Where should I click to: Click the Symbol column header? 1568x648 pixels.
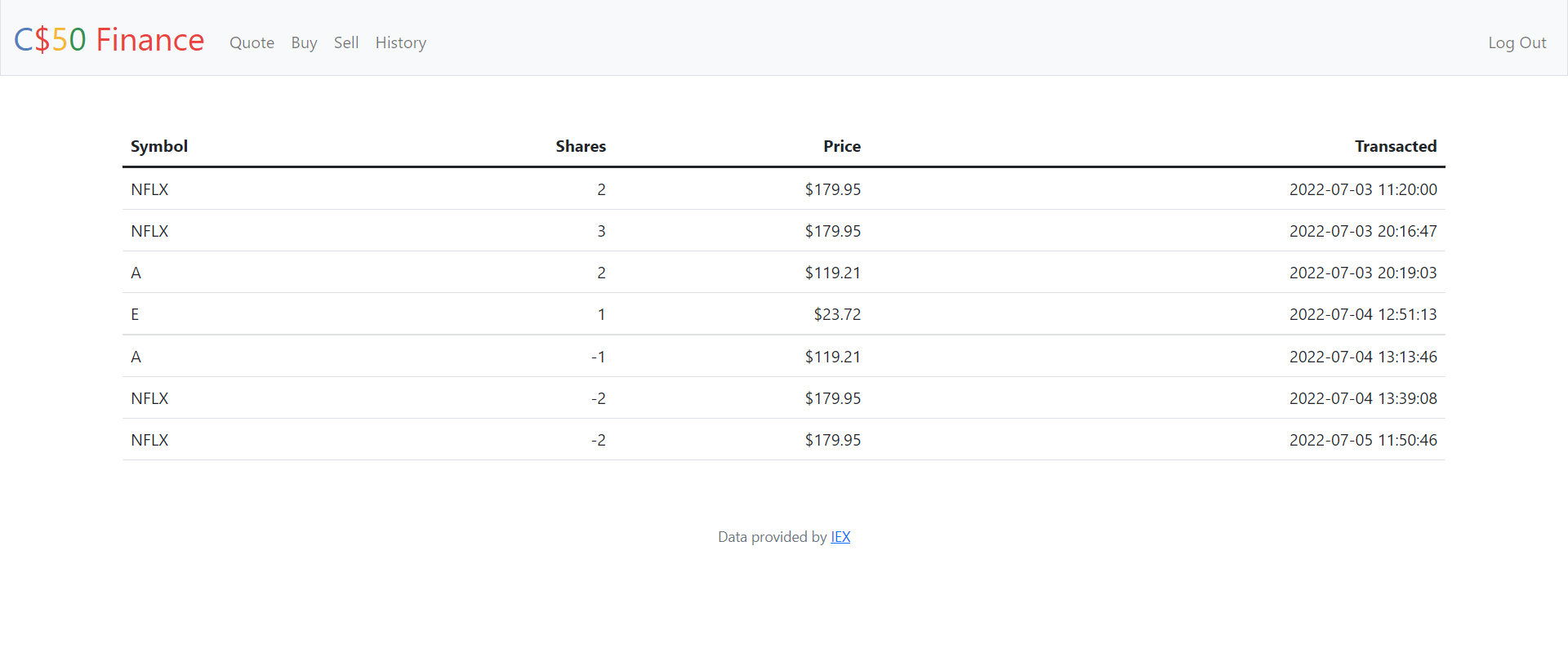tap(158, 146)
